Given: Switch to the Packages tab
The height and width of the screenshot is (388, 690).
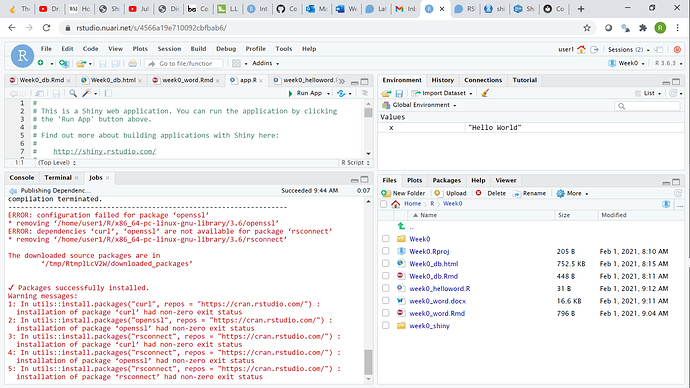Looking at the screenshot, I should coord(446,180).
